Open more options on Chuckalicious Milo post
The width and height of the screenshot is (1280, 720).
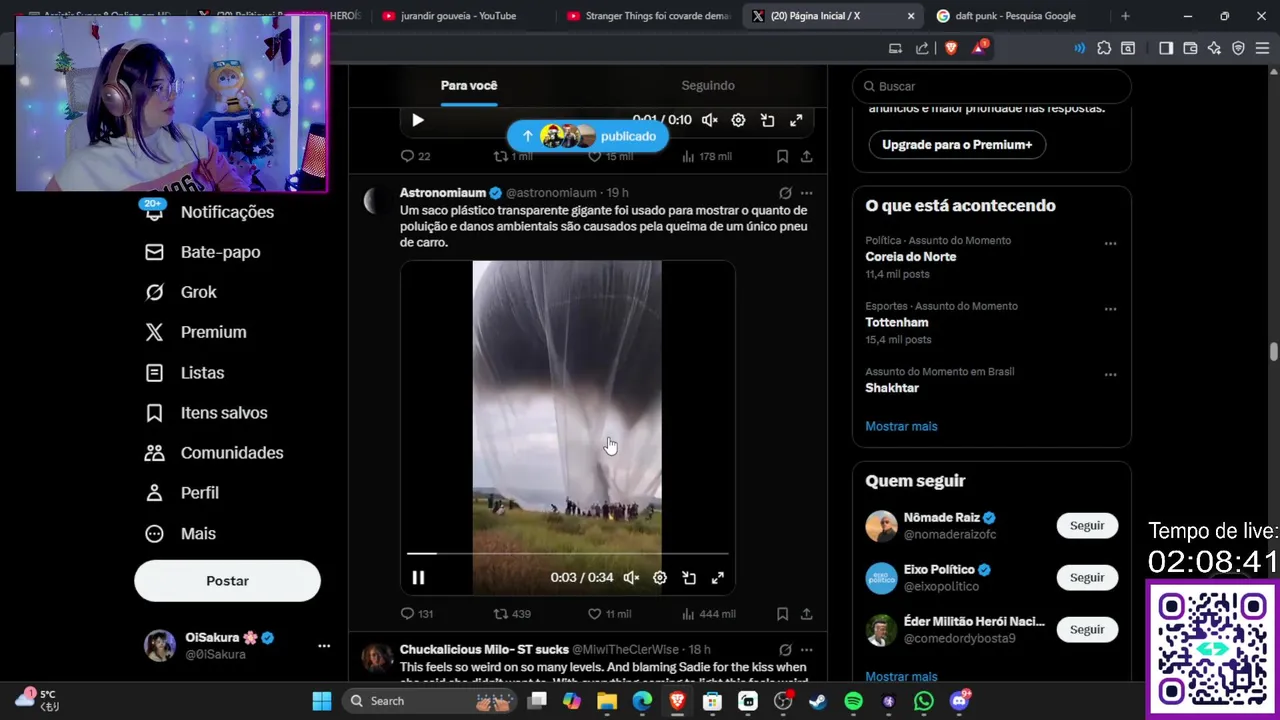coord(806,650)
